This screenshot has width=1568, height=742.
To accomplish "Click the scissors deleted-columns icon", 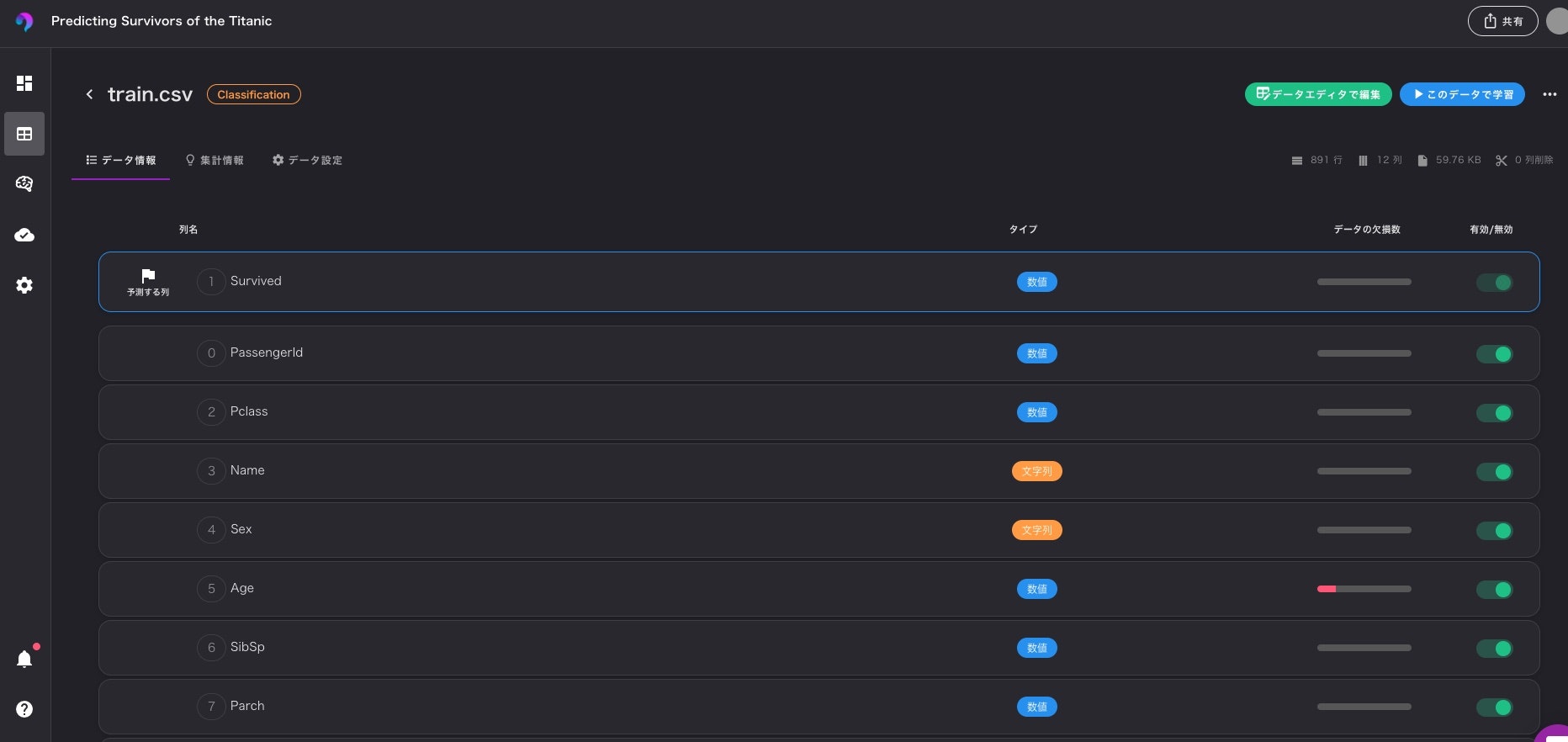I will [x=1502, y=161].
